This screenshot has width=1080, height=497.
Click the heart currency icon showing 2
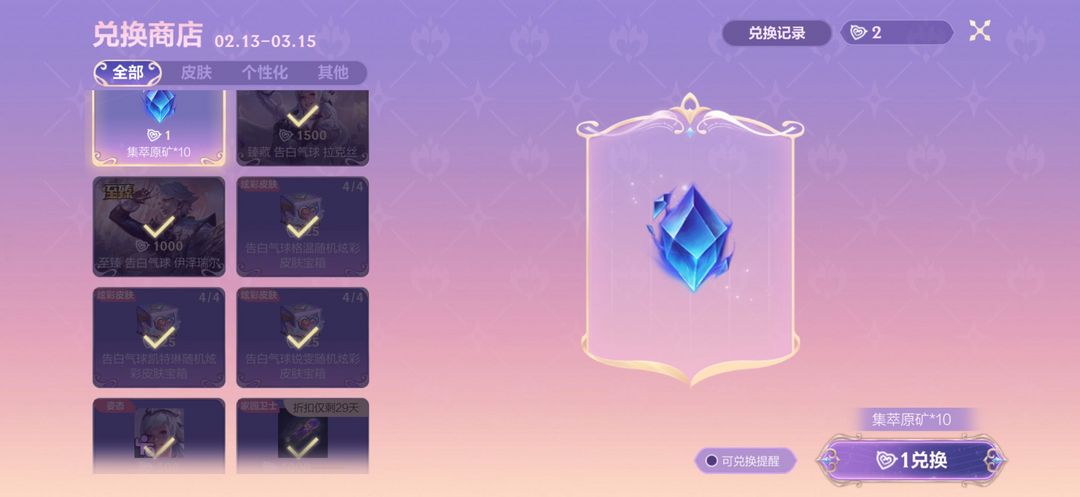(858, 32)
